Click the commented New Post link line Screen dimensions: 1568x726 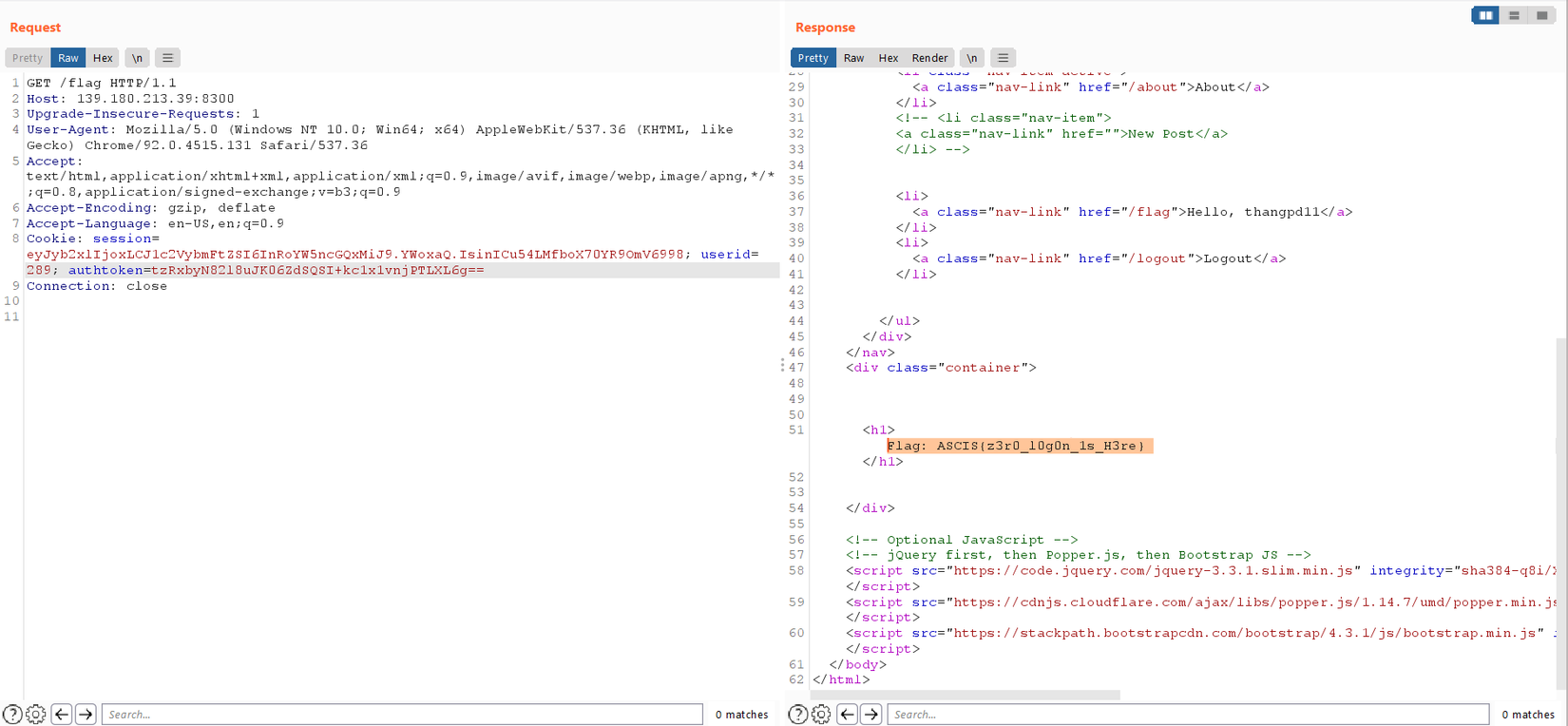point(1061,134)
